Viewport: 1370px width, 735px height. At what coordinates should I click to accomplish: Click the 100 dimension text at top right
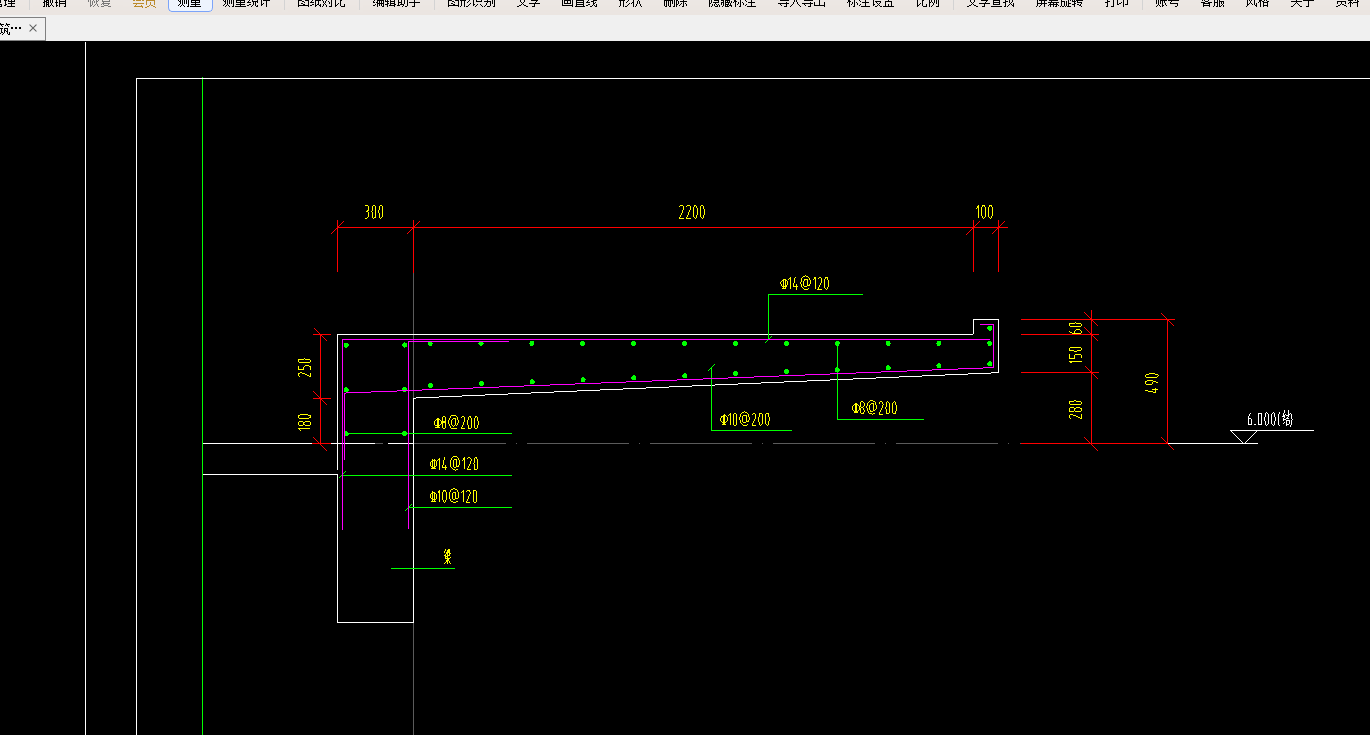point(985,212)
